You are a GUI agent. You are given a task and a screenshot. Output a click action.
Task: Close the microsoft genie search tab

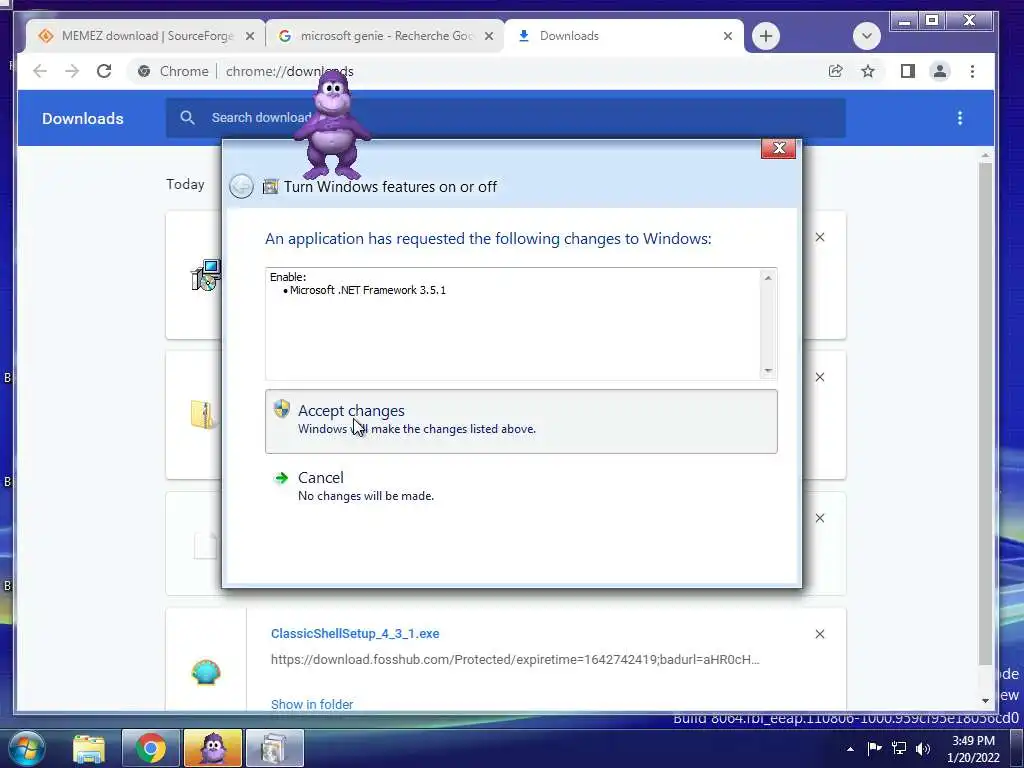pos(488,37)
